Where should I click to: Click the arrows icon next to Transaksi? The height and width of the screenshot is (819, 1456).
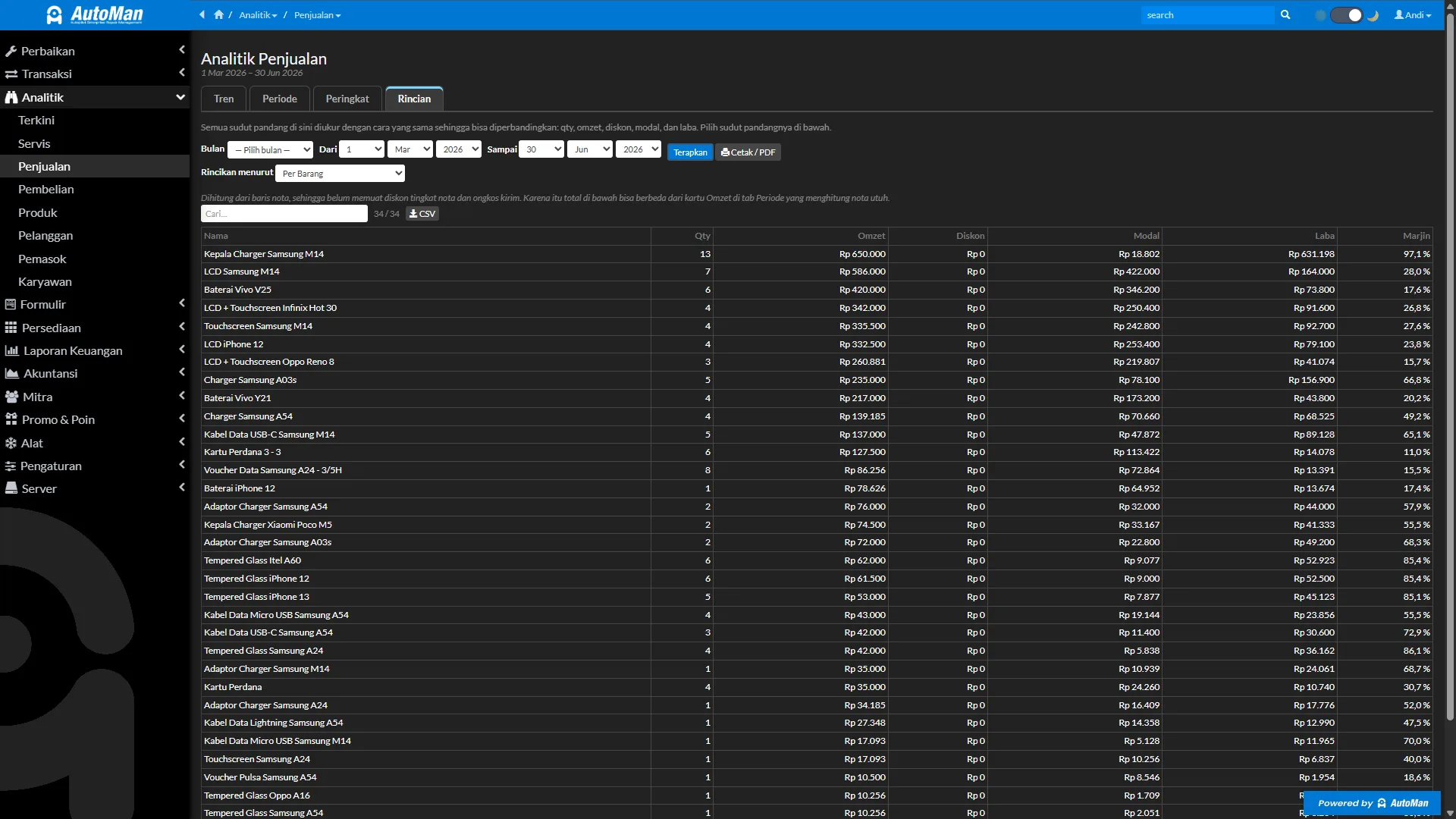tap(11, 74)
